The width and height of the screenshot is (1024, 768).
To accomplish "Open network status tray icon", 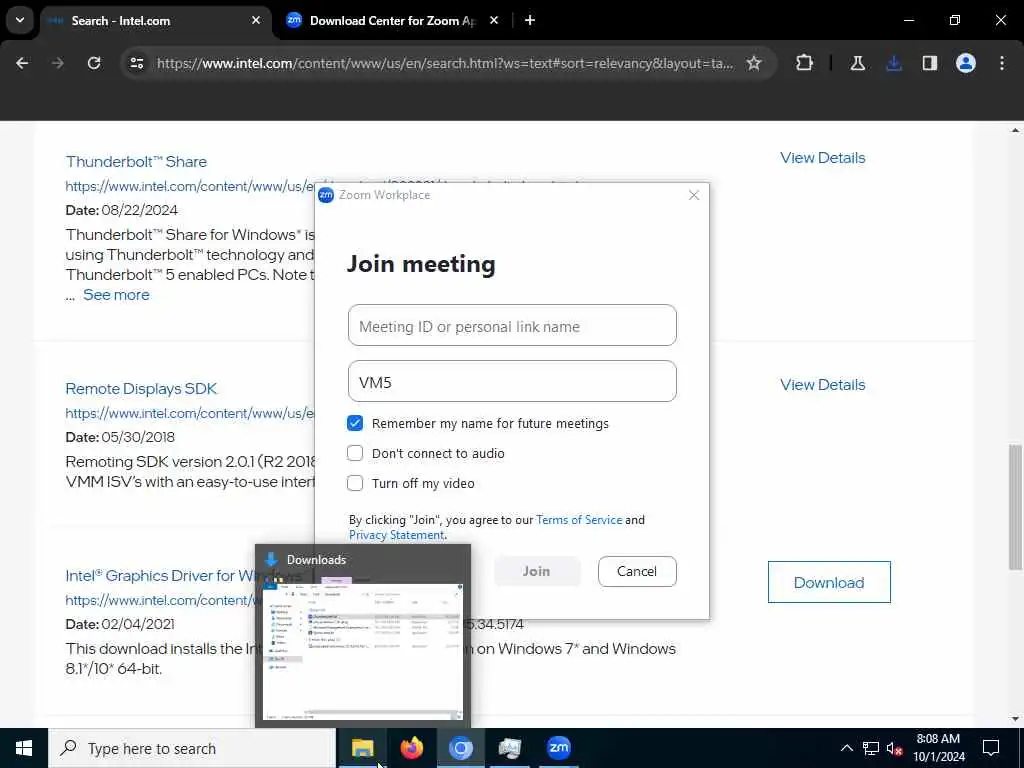I will point(871,748).
